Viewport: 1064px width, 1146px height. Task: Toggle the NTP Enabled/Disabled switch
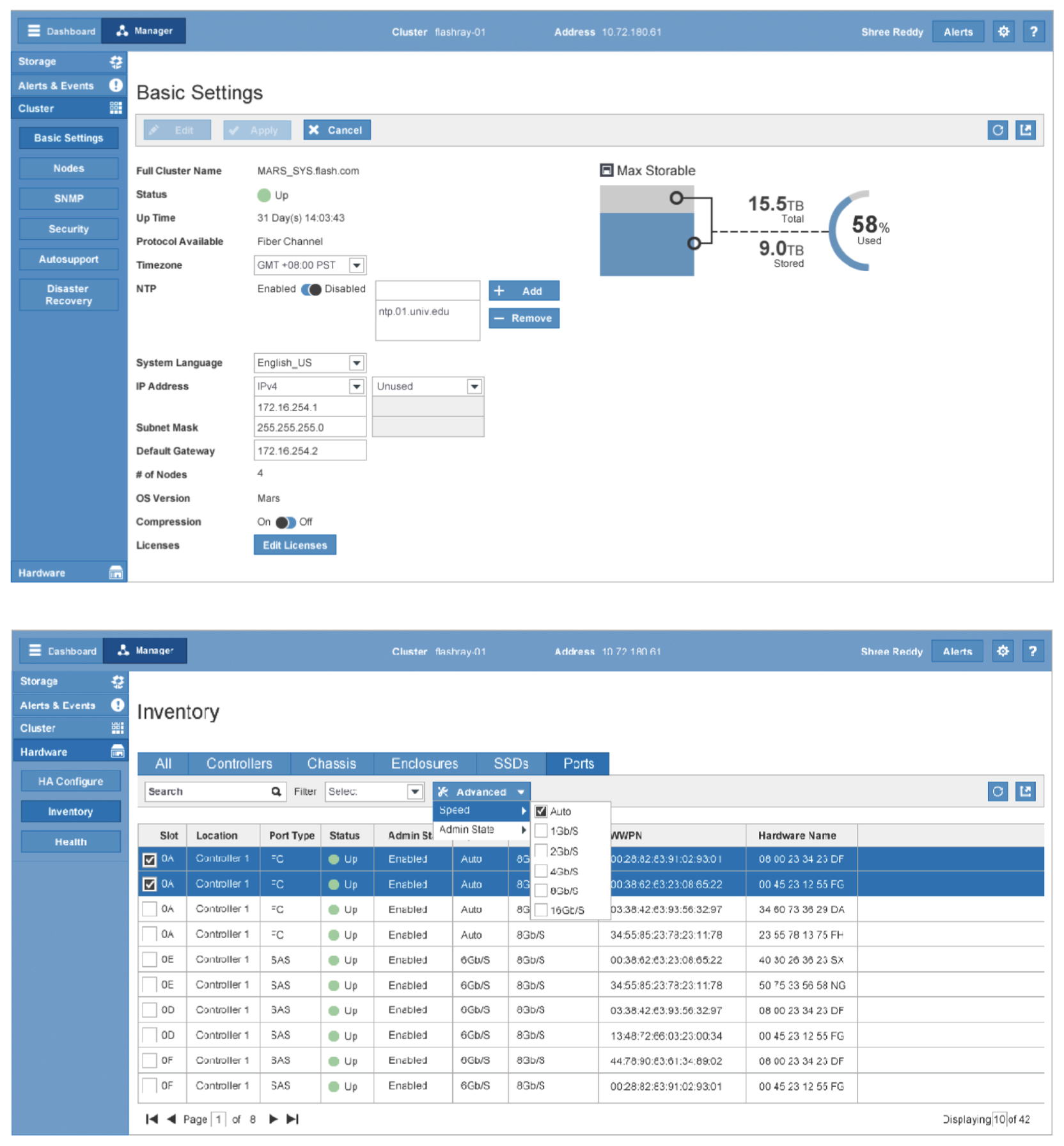coord(311,290)
